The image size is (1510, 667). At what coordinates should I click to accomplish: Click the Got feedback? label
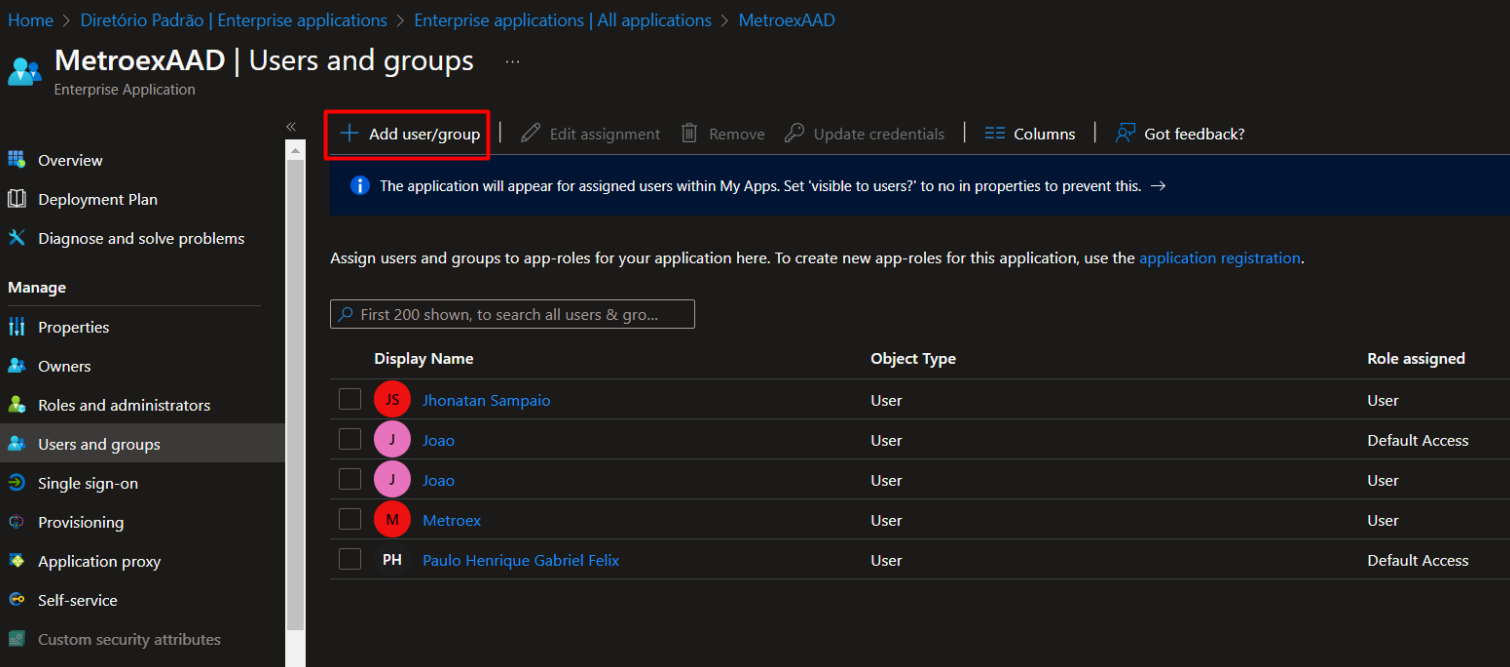click(x=1194, y=134)
